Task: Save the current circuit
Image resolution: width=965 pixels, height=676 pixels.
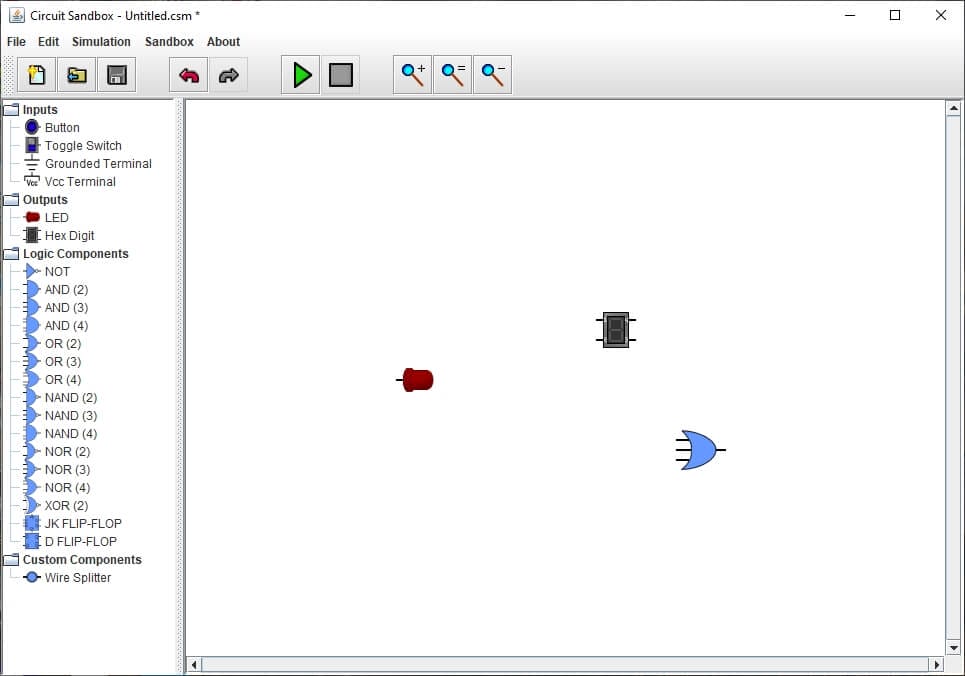Action: tap(117, 74)
